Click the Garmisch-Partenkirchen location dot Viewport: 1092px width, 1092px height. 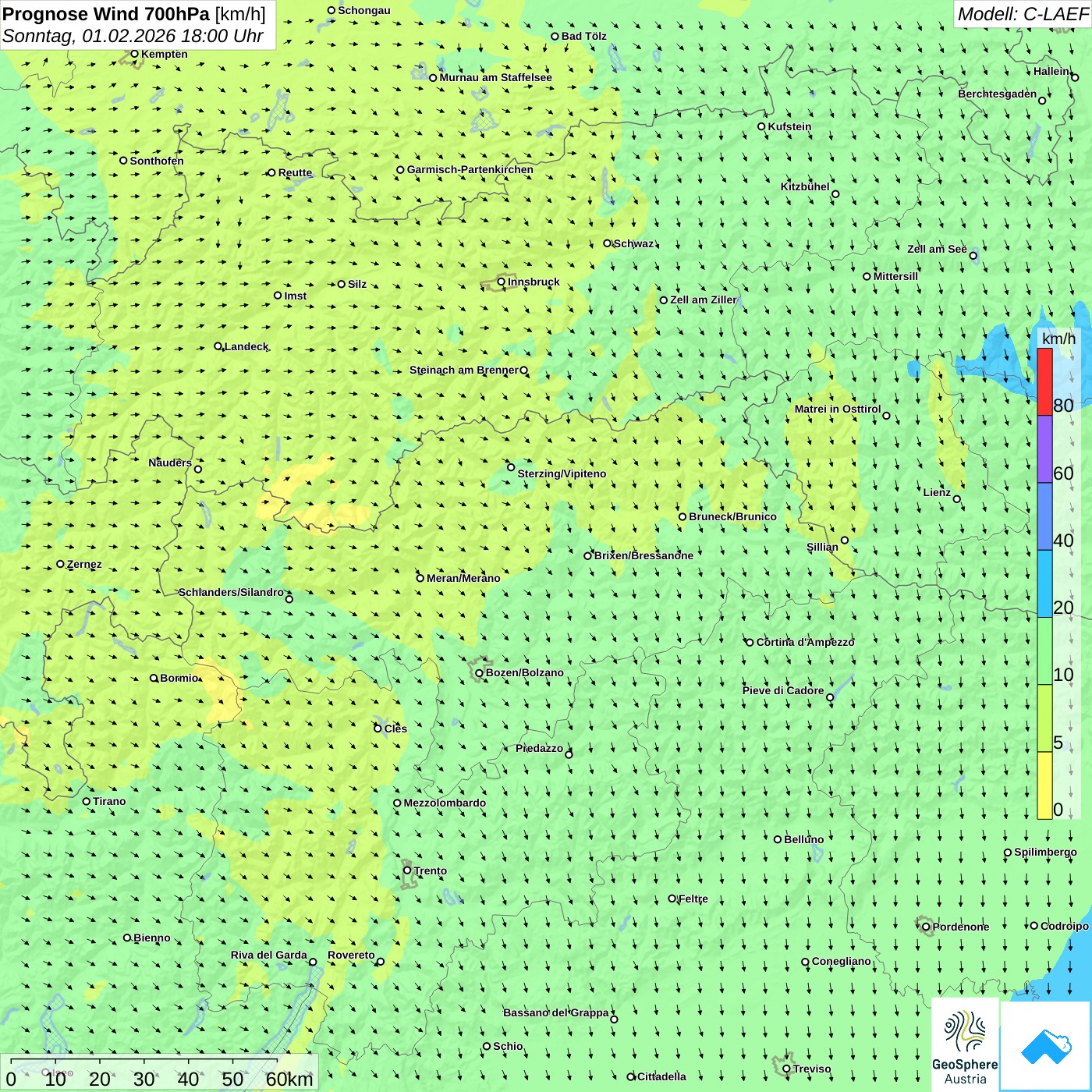click(400, 169)
